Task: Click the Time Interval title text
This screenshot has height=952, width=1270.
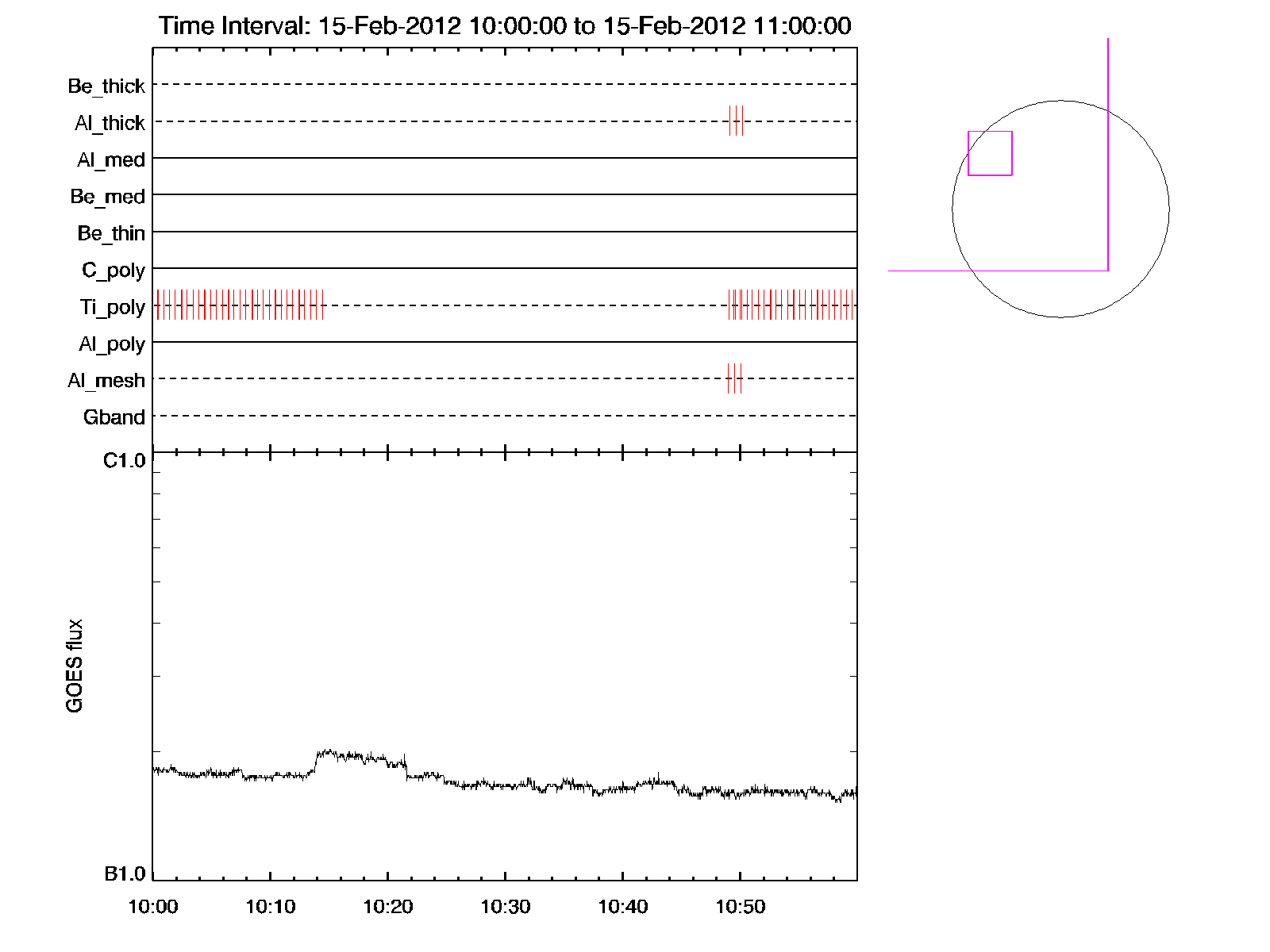Action: click(505, 26)
